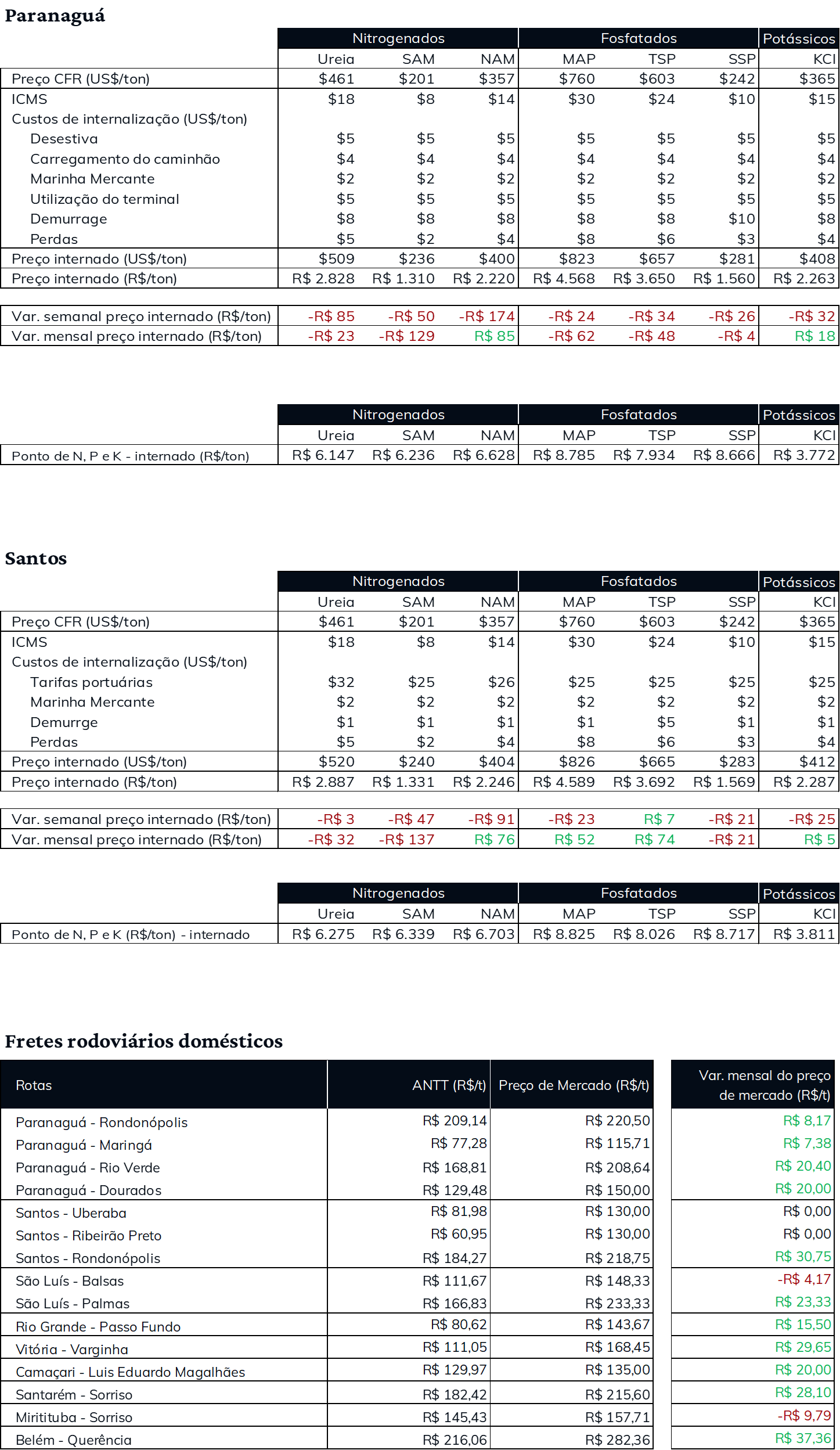This screenshot has width=840, height=1450.
Task: Click the ANTT (R$/t) column header
Action: click(x=449, y=1085)
